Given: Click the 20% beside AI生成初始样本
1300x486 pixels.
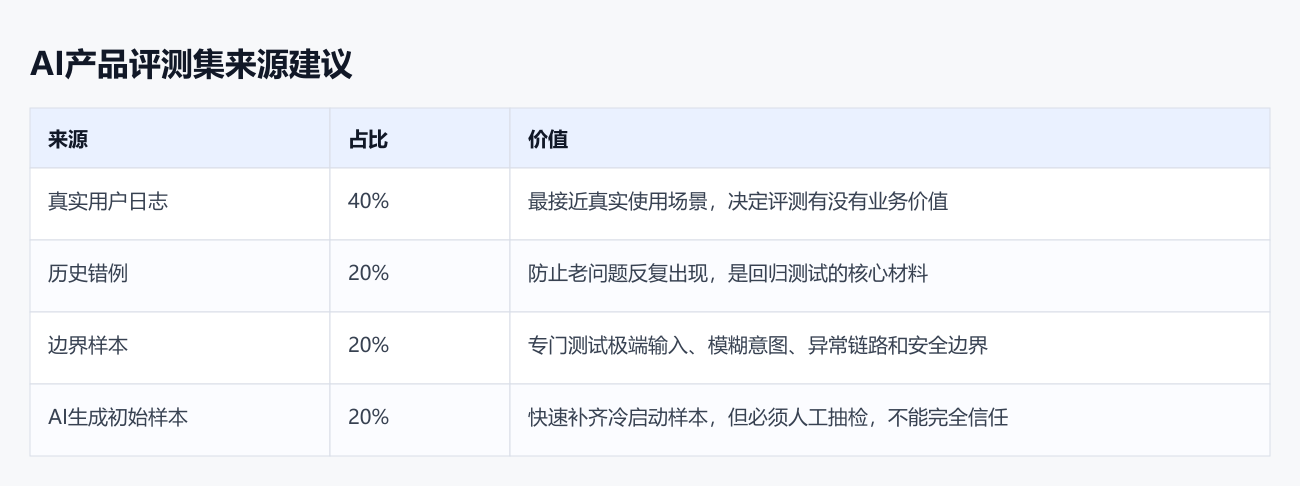Looking at the screenshot, I should coord(368,417).
